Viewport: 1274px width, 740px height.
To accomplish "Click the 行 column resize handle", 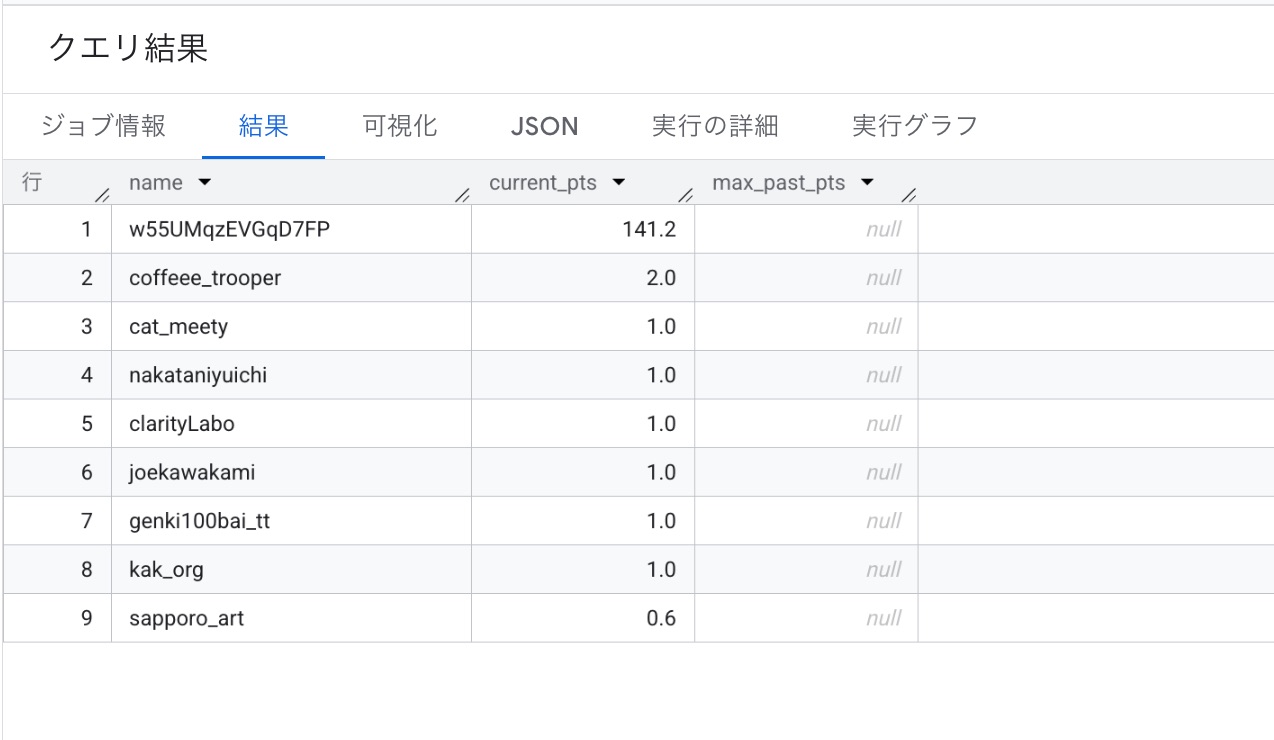I will pos(102,195).
